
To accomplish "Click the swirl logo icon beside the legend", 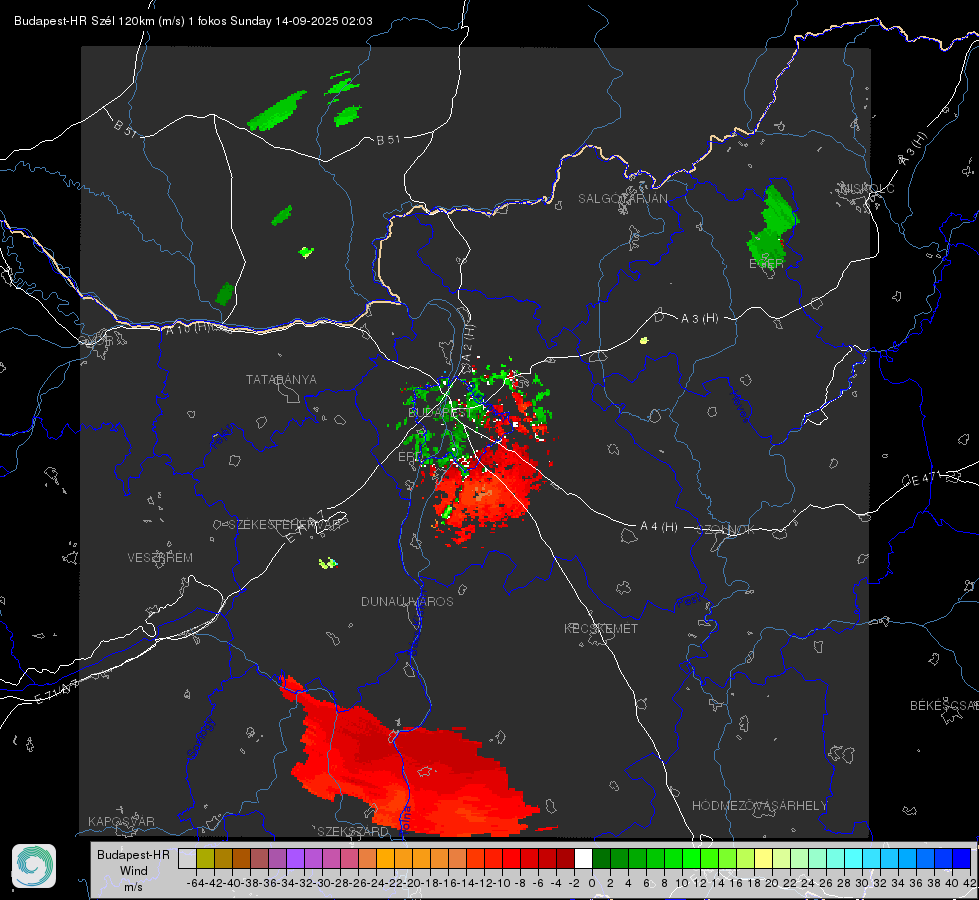I will click(34, 866).
